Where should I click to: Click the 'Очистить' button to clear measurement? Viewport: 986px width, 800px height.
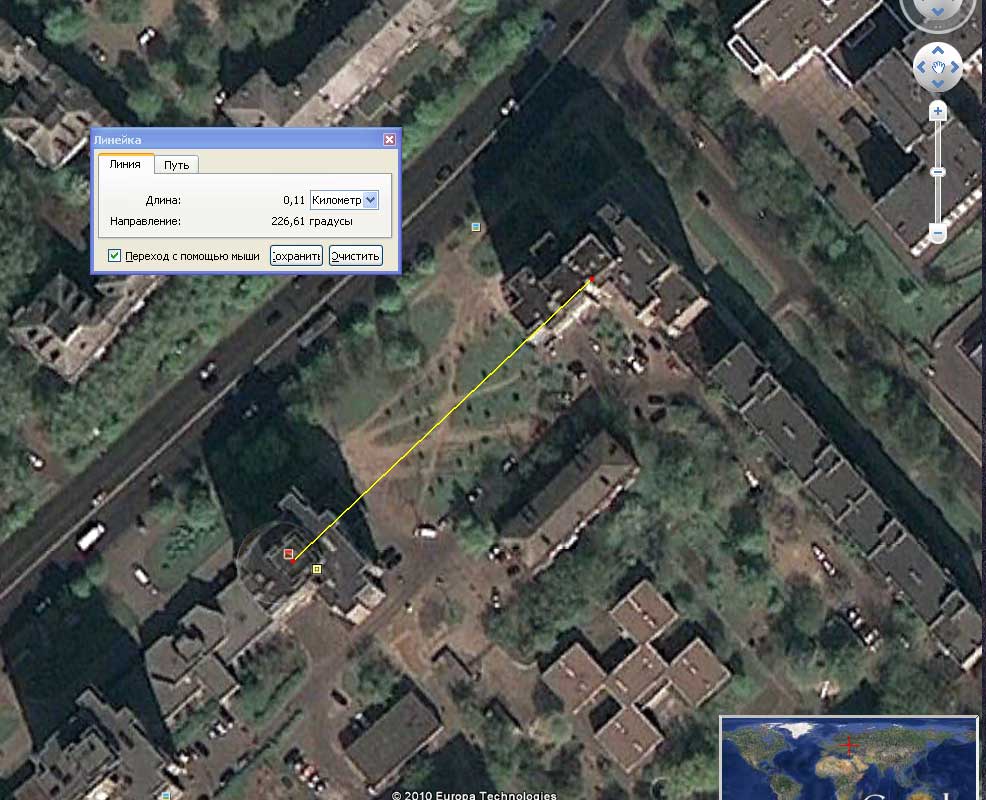356,256
